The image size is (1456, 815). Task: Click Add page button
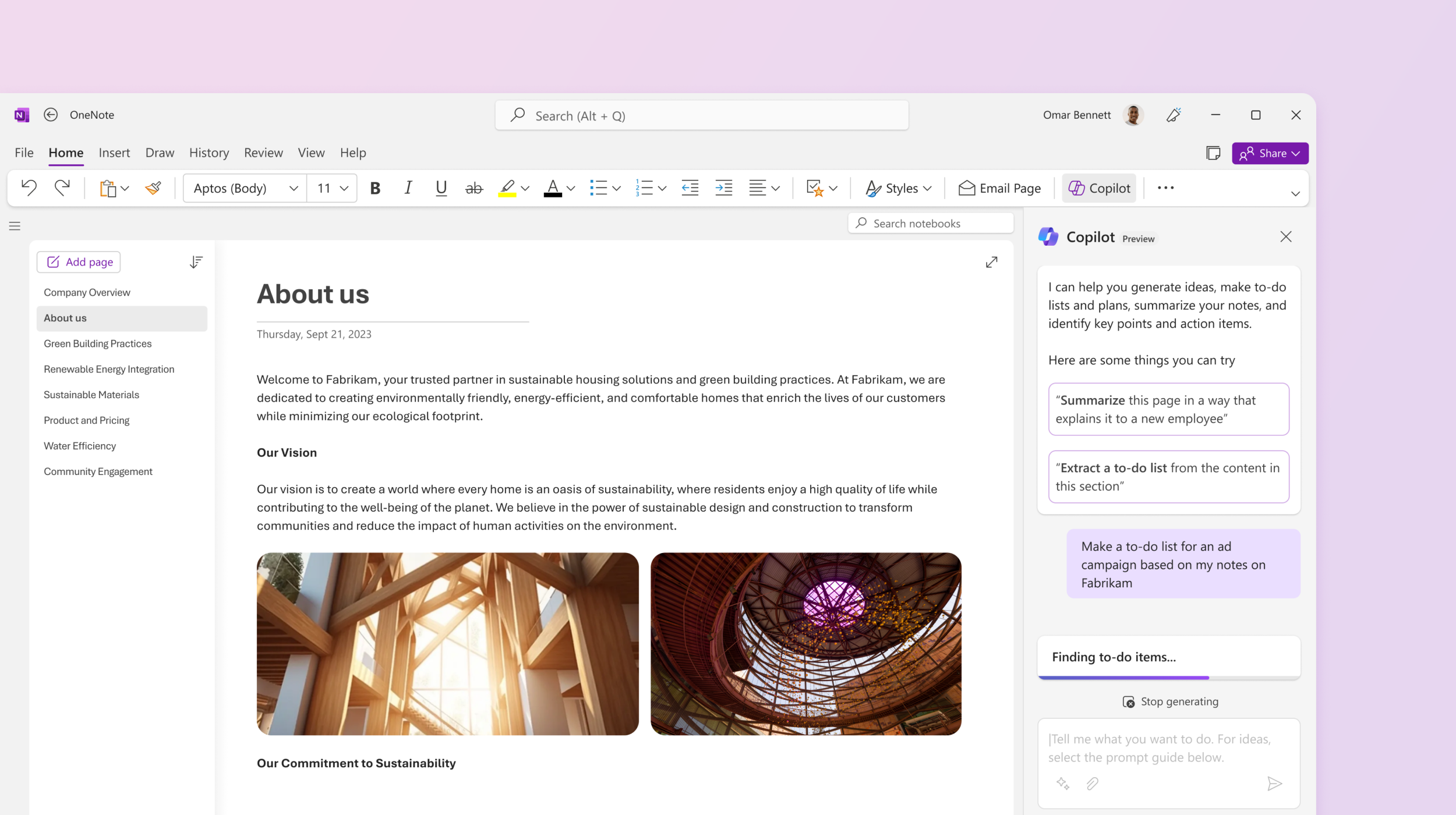(x=79, y=261)
